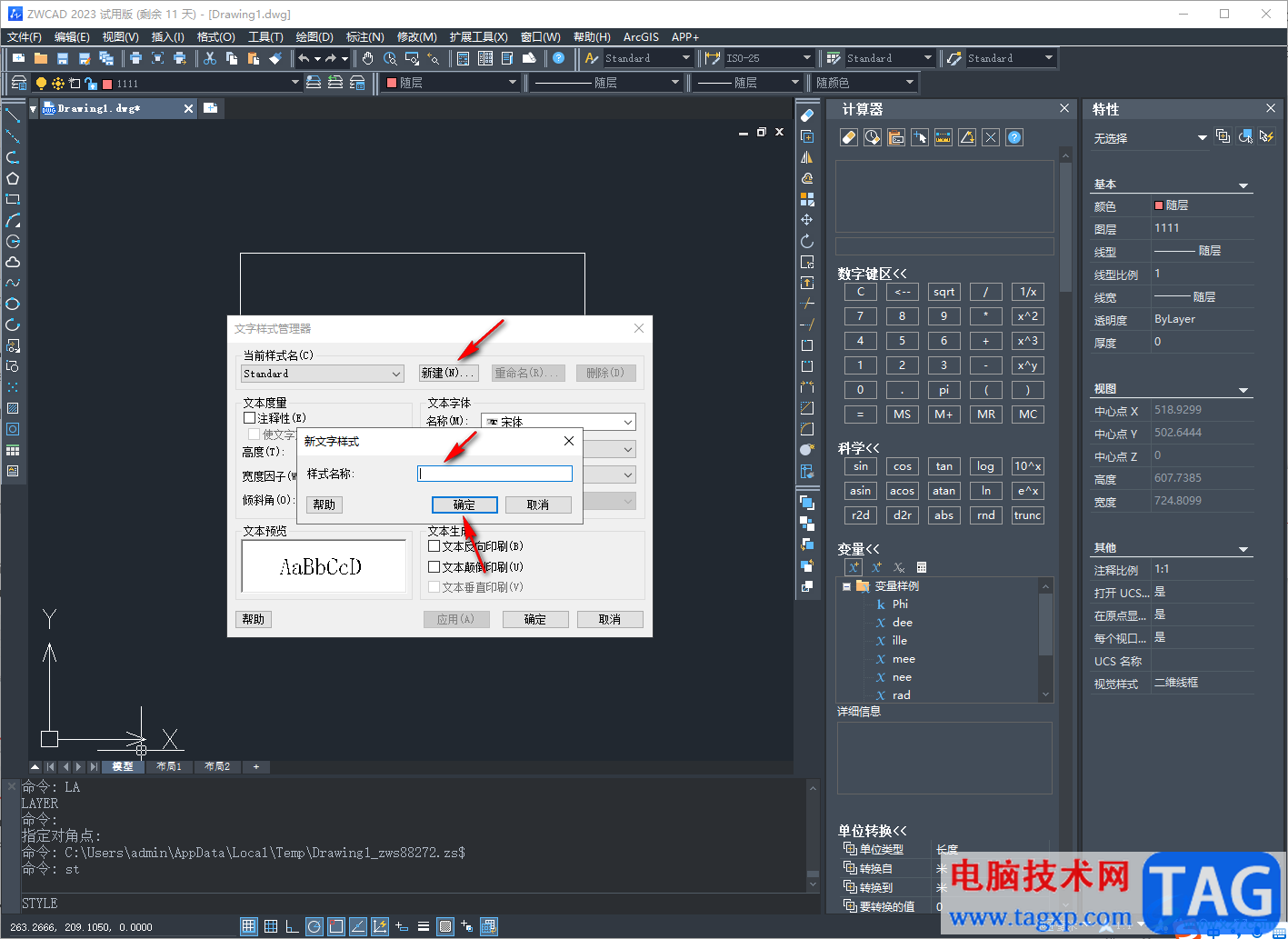Click the Undo arrow in toolbar
The image size is (1288, 939).
pyautogui.click(x=304, y=58)
